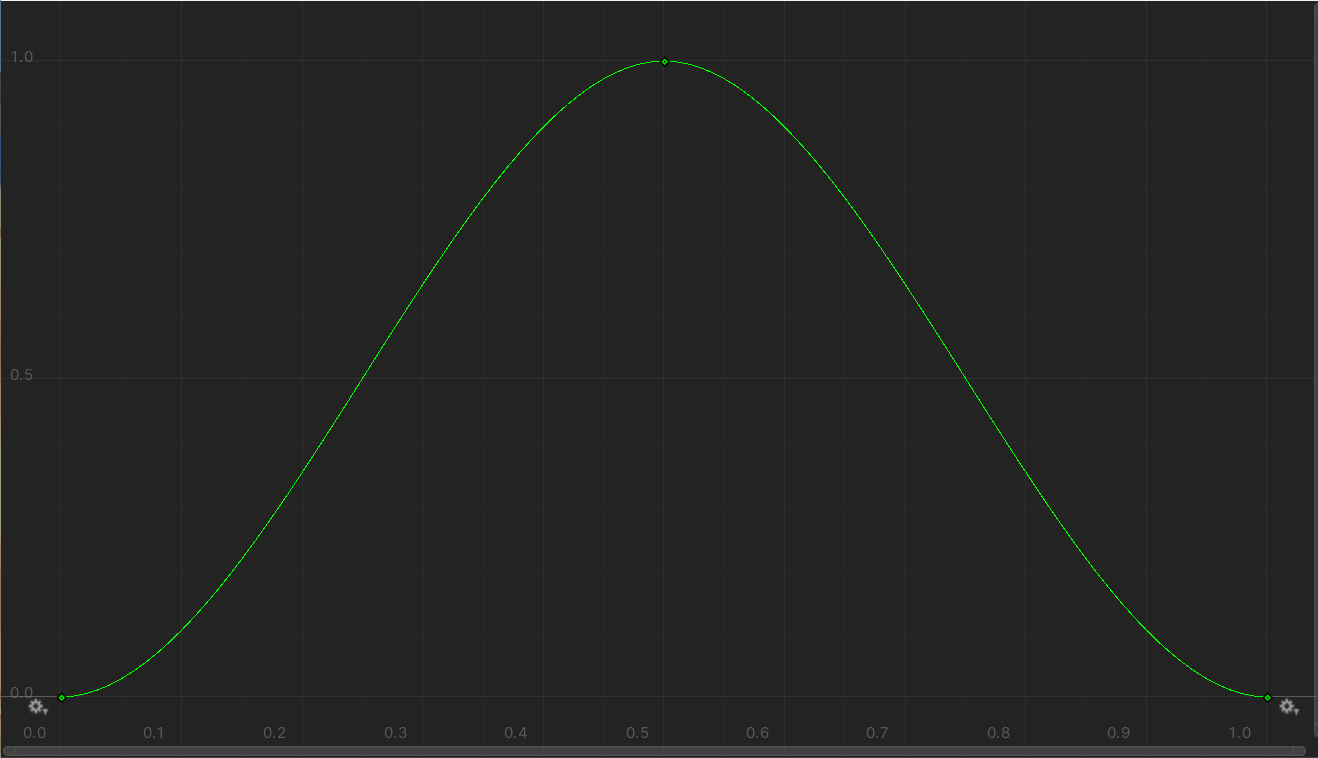Click the 0.1 time axis label
The image size is (1318, 758).
click(x=154, y=733)
